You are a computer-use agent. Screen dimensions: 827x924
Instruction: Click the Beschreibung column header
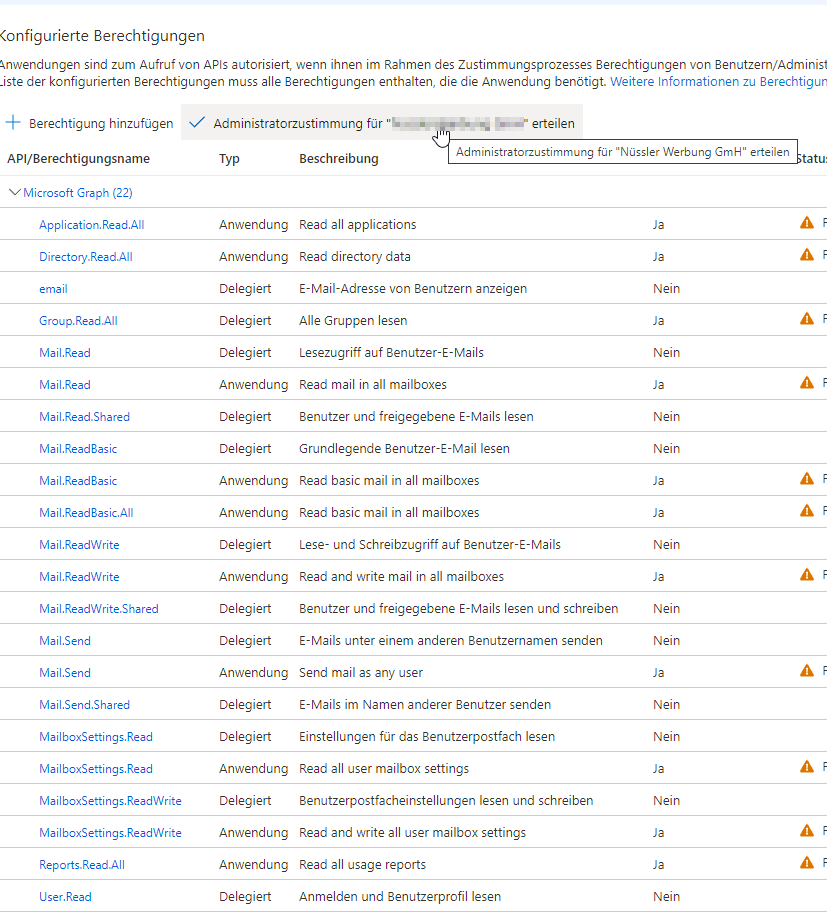pyautogui.click(x=338, y=159)
